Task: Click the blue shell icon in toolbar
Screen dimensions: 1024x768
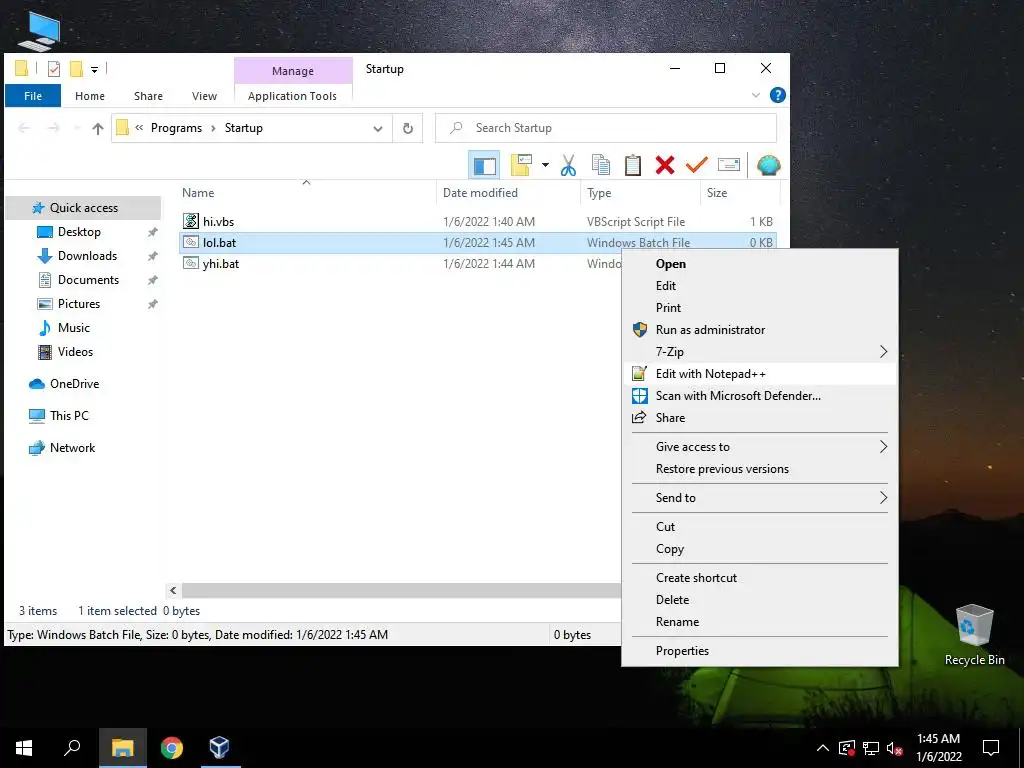Action: click(x=769, y=165)
